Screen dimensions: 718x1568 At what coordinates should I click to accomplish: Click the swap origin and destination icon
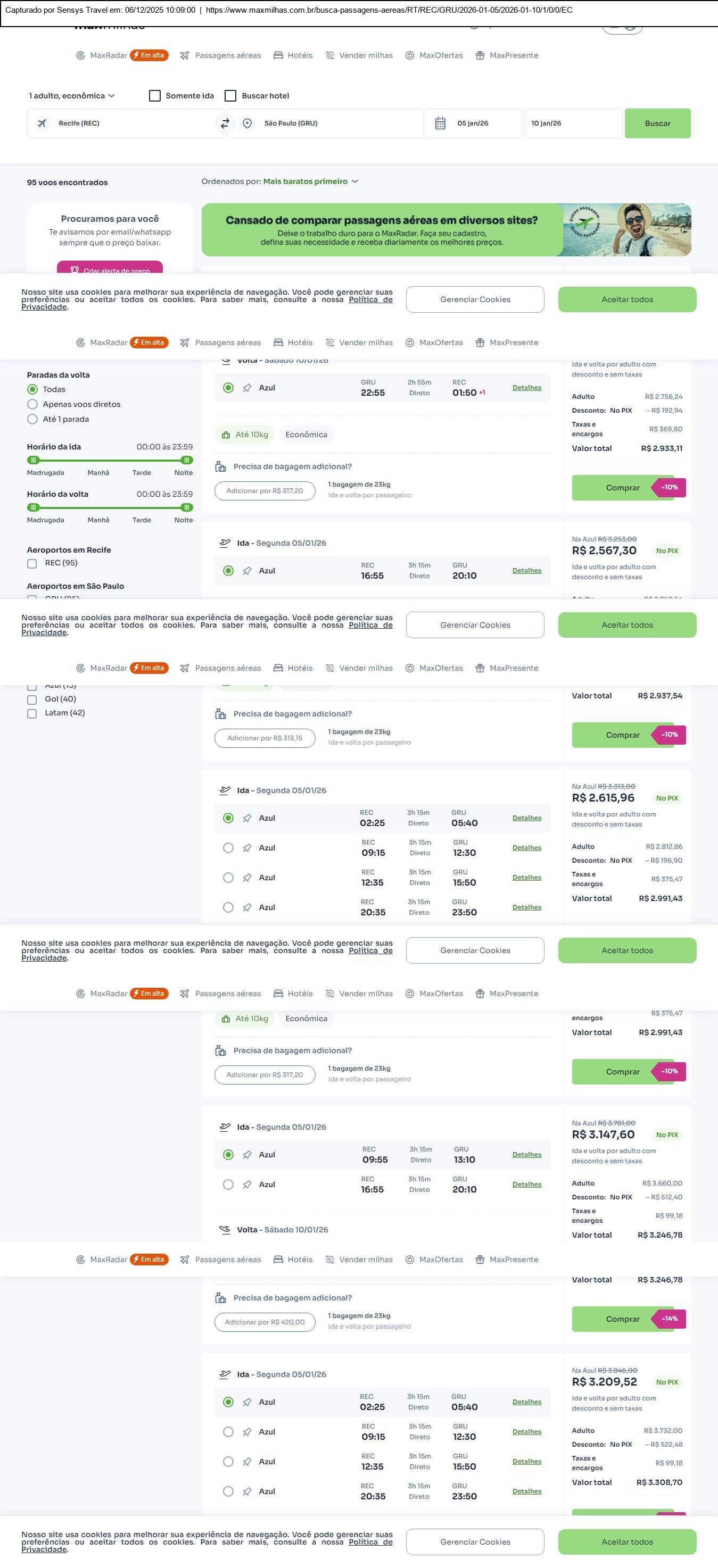pyautogui.click(x=225, y=123)
